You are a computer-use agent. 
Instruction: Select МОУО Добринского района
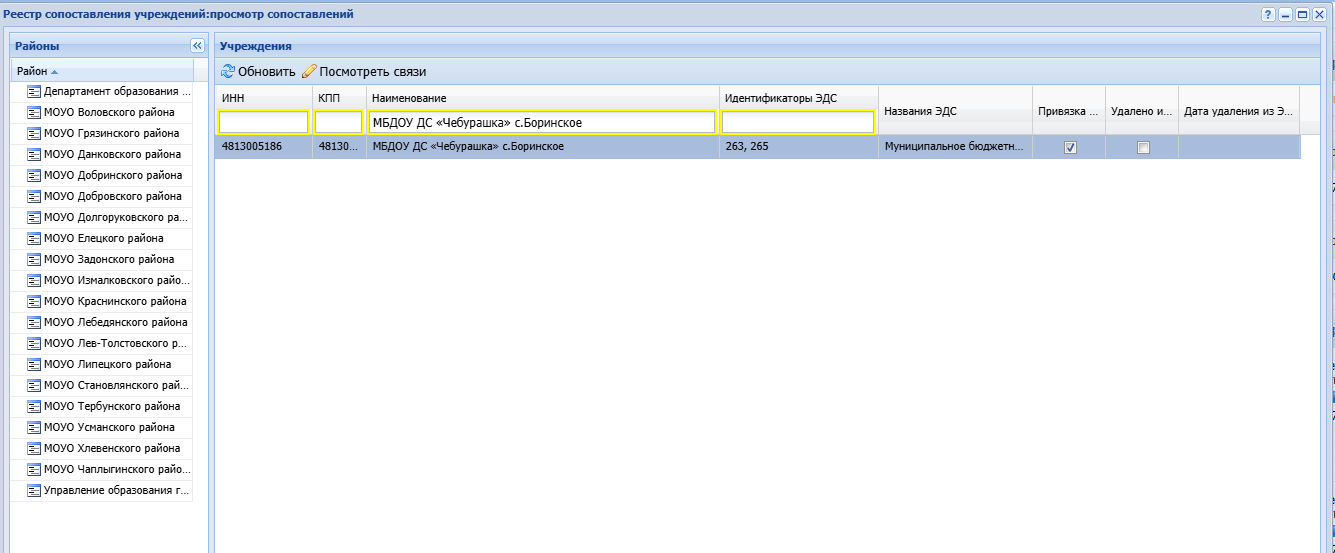104,175
